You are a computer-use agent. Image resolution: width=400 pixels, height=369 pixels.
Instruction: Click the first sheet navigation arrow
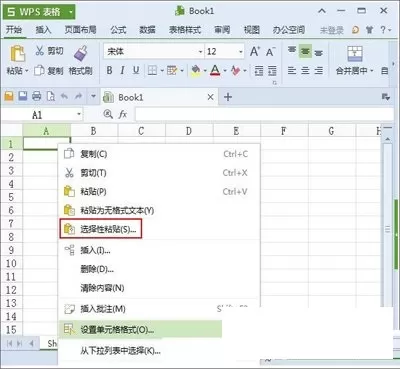9,343
